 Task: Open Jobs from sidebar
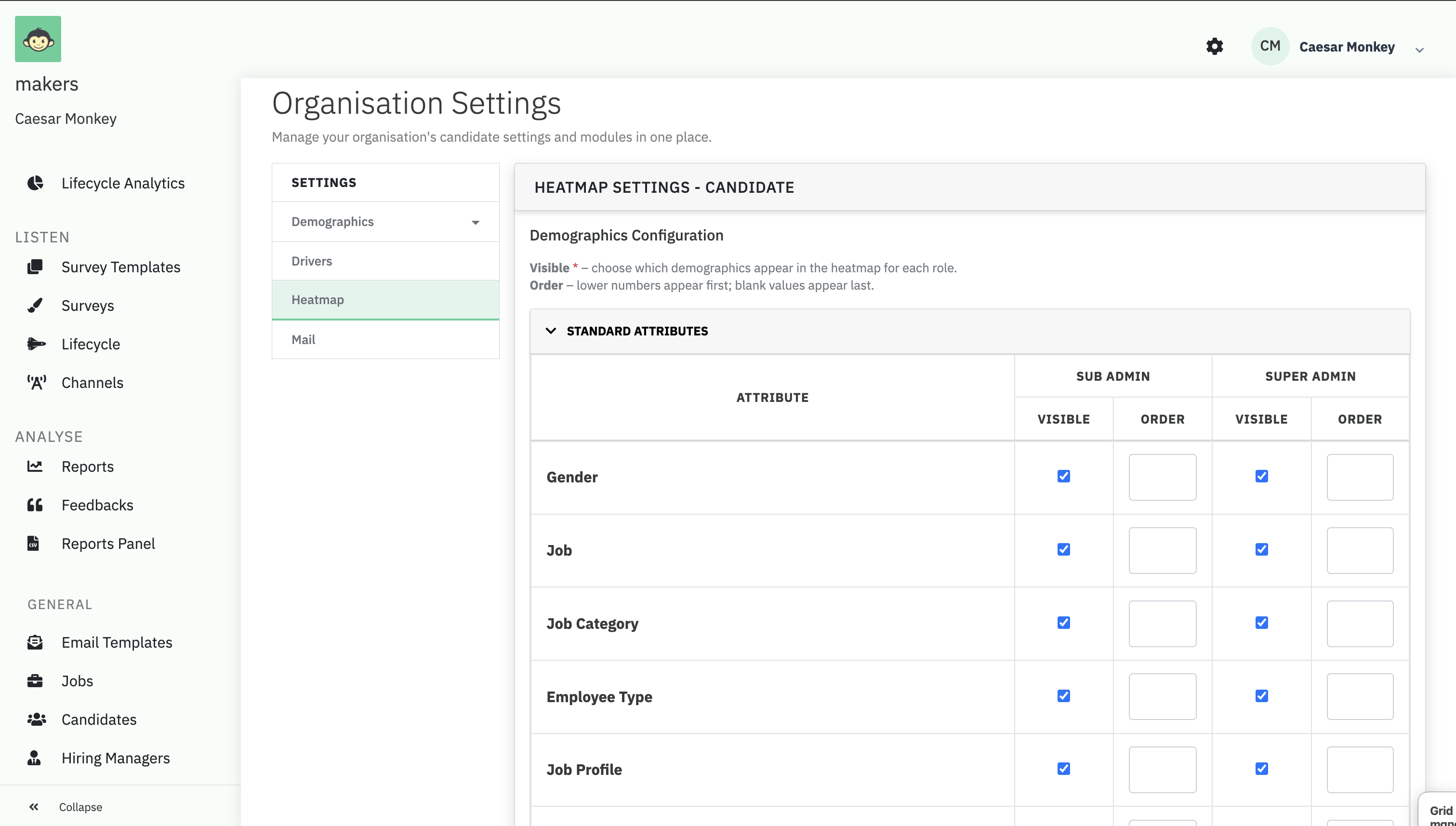pos(77,681)
